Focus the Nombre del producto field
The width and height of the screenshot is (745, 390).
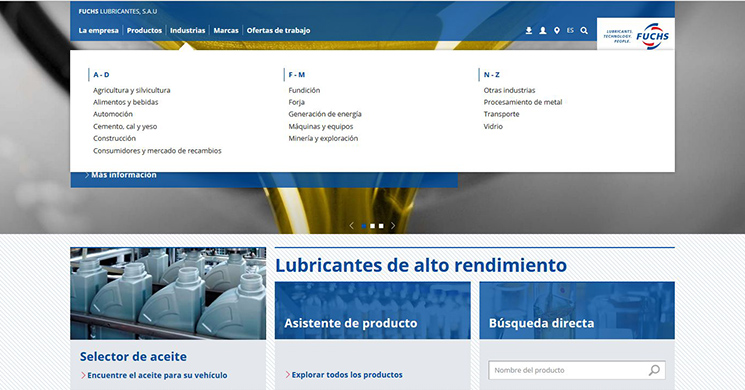(577, 370)
